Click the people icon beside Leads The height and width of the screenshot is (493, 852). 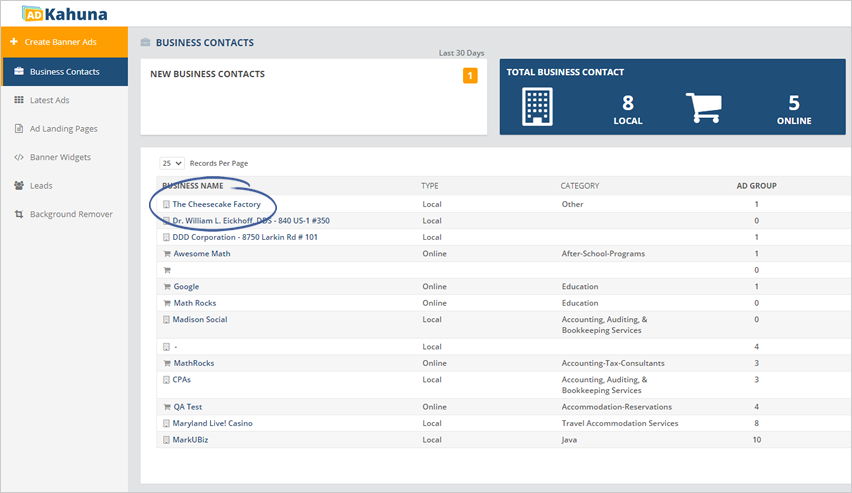point(19,186)
